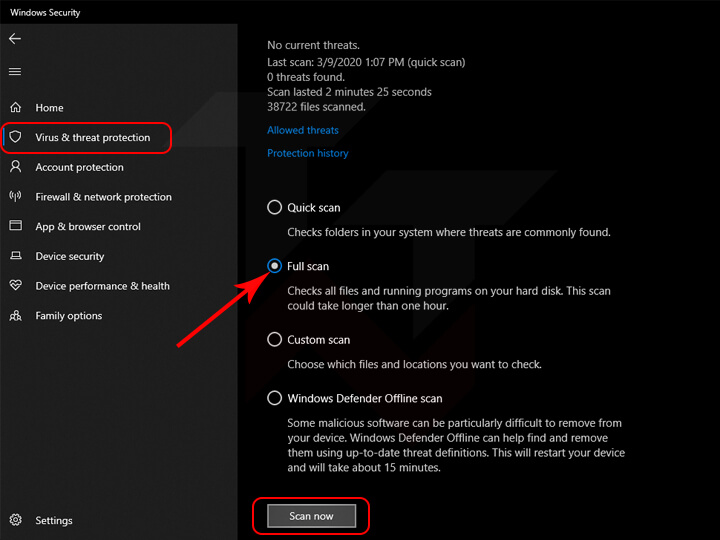
Task: Open the Allowed threats link
Action: [x=303, y=130]
